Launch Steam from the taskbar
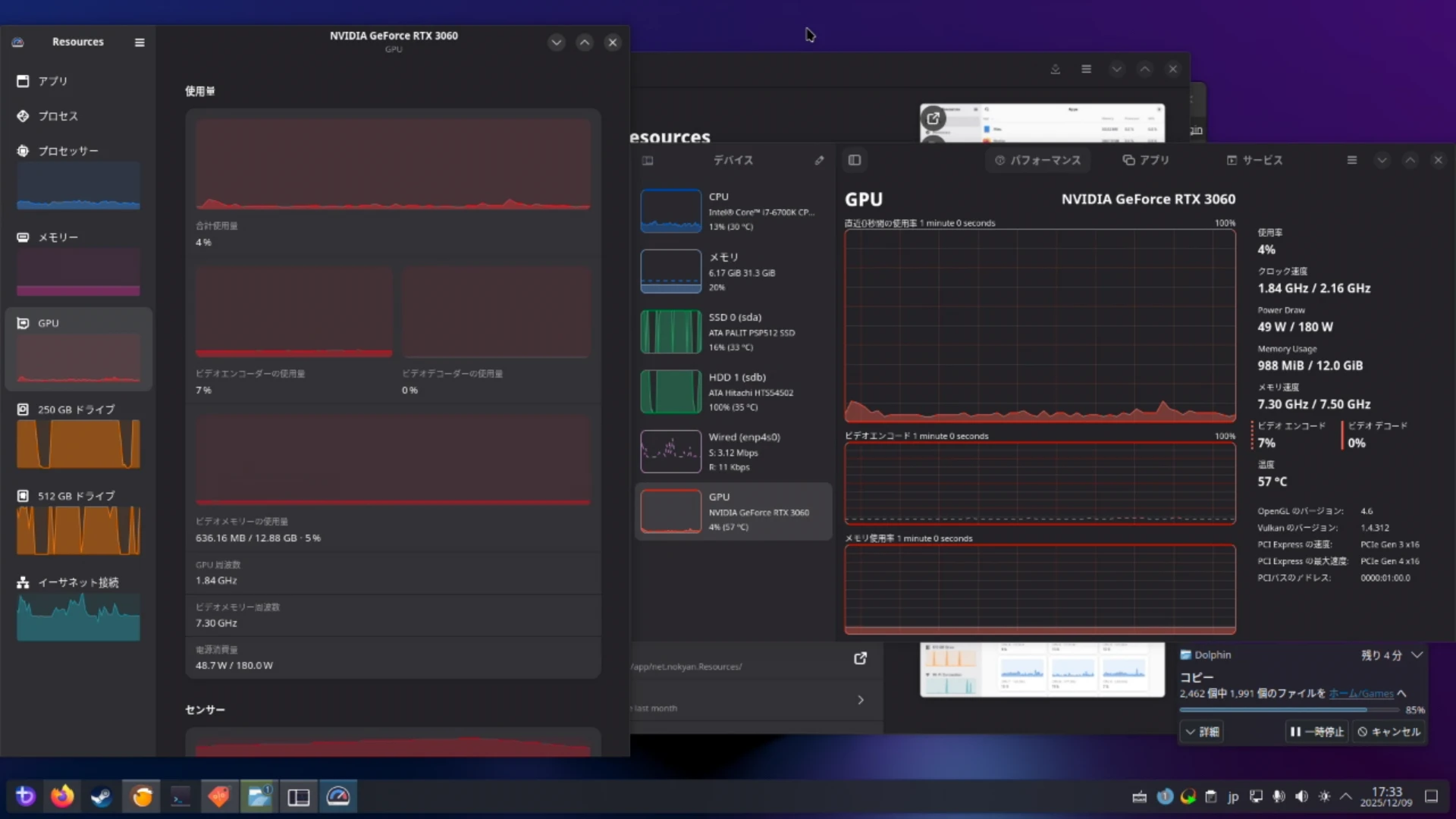 coord(102,796)
